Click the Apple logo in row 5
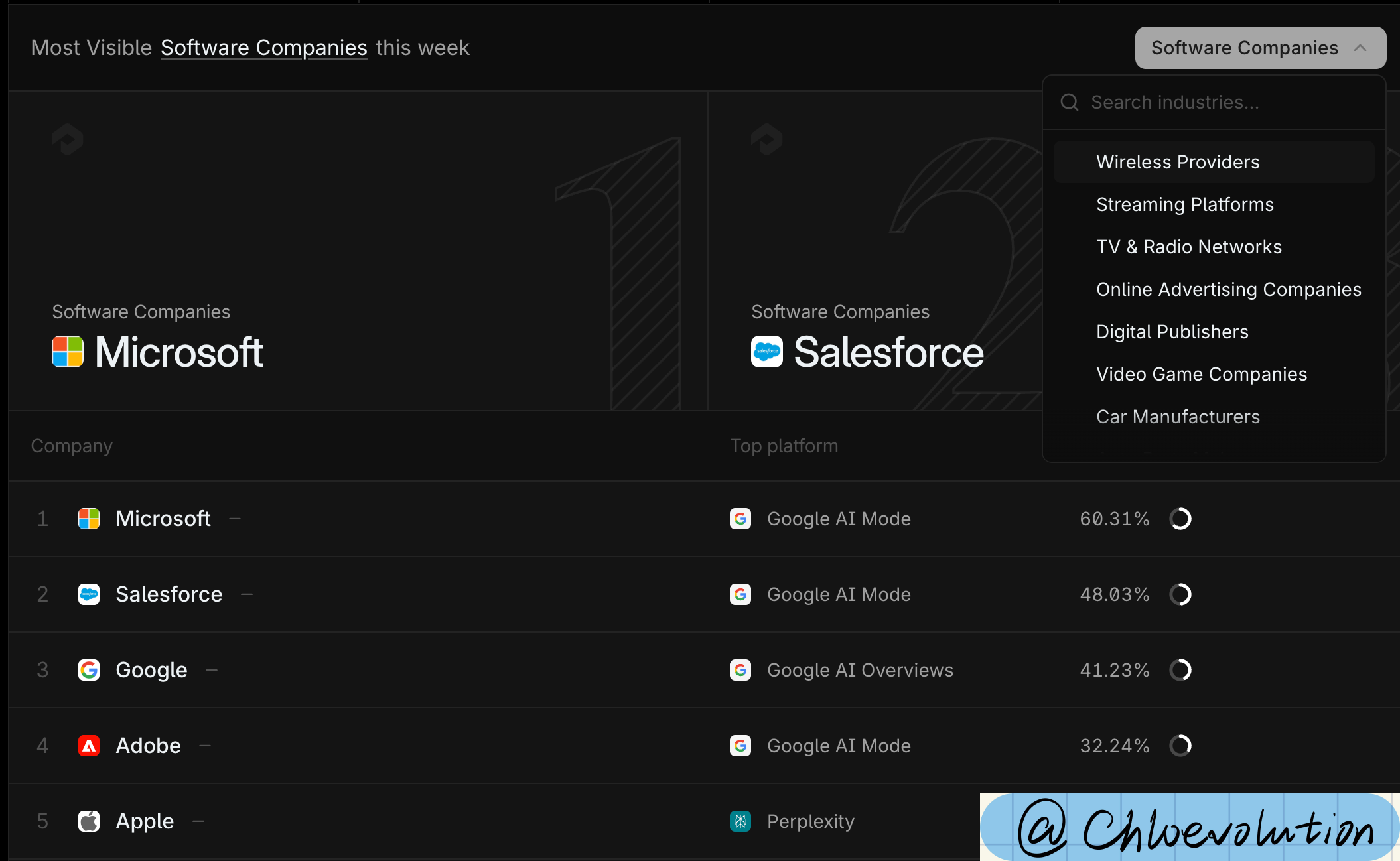 coord(89,821)
